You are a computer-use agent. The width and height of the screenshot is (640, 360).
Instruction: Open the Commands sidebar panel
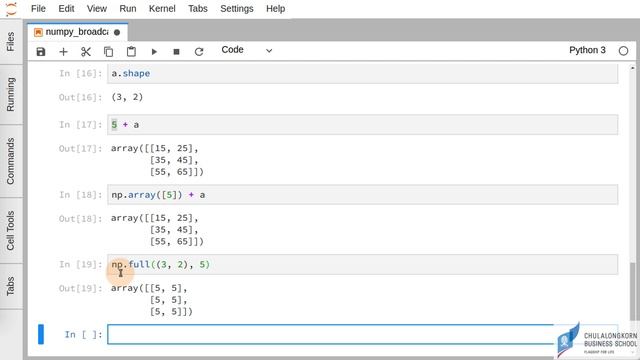(11, 161)
